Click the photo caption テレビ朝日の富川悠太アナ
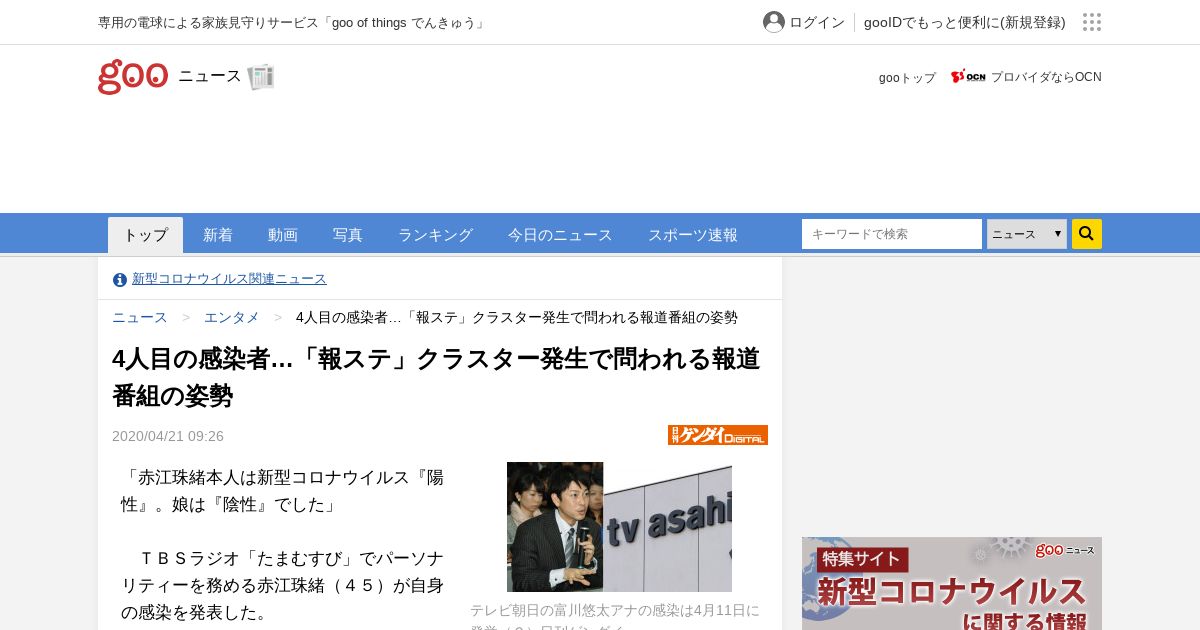The height and width of the screenshot is (630, 1200). (x=615, y=616)
